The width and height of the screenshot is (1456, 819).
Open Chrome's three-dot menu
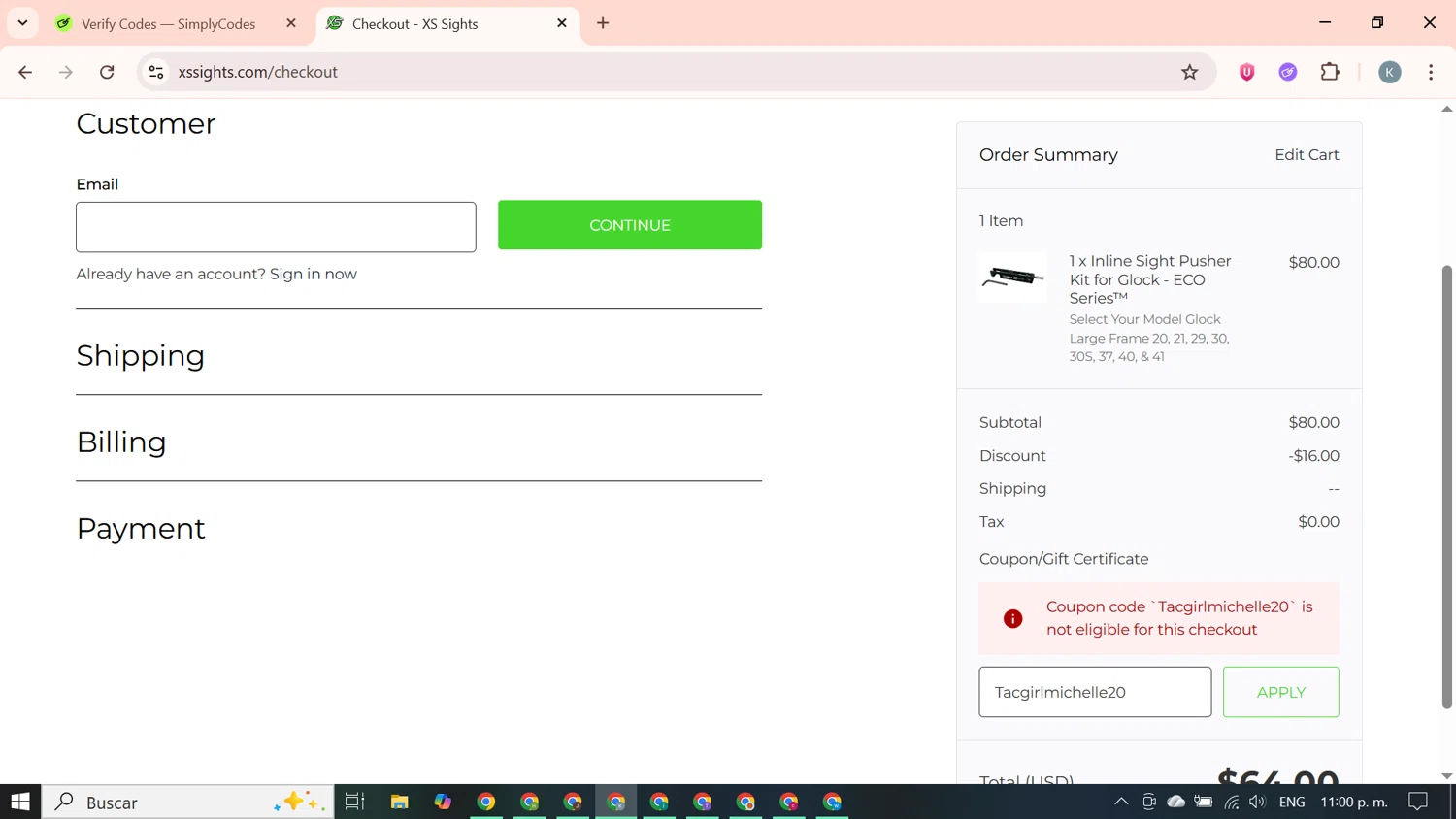(1431, 72)
